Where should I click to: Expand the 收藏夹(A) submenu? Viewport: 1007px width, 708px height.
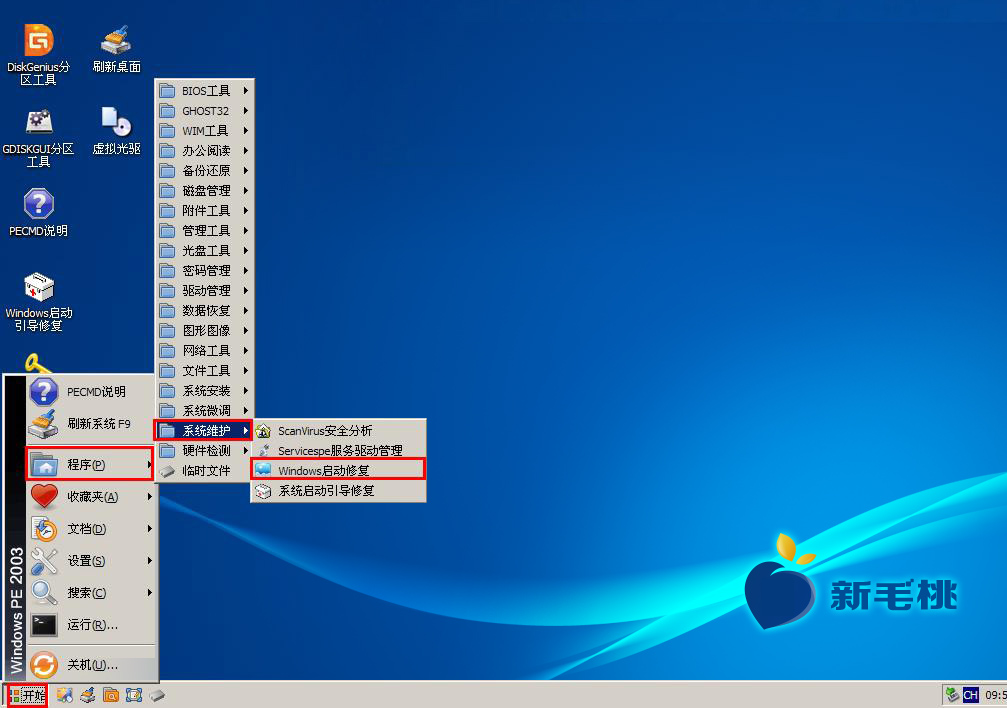[91, 497]
